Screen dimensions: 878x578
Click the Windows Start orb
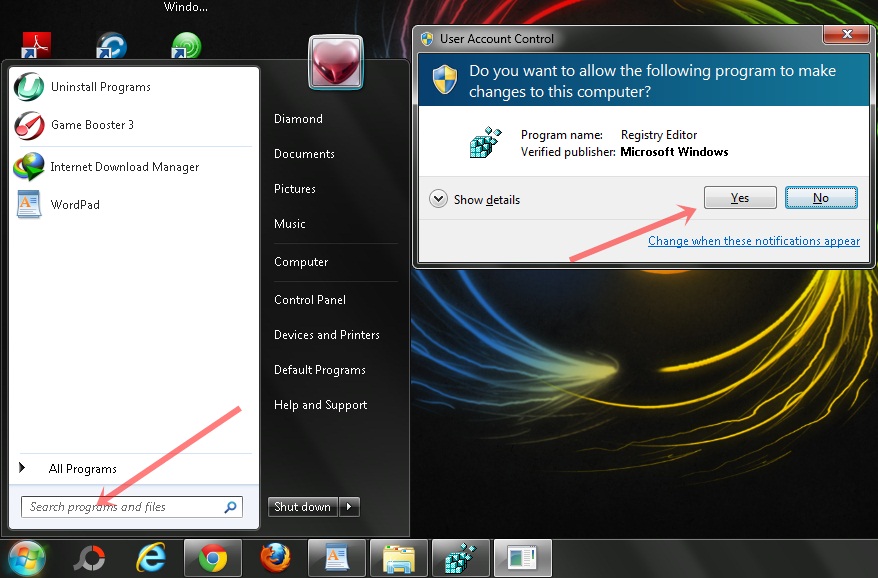pyautogui.click(x=26, y=558)
